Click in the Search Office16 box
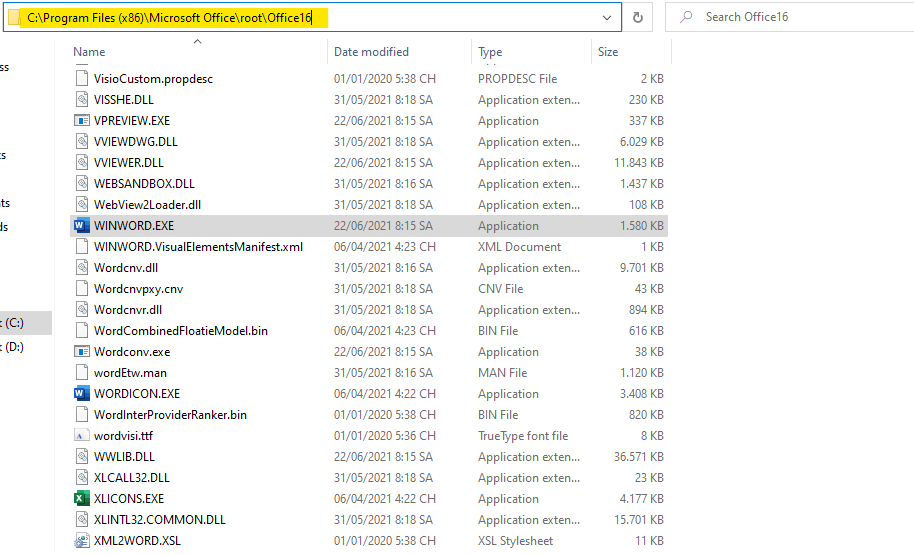This screenshot has height=555, width=914. point(790,17)
